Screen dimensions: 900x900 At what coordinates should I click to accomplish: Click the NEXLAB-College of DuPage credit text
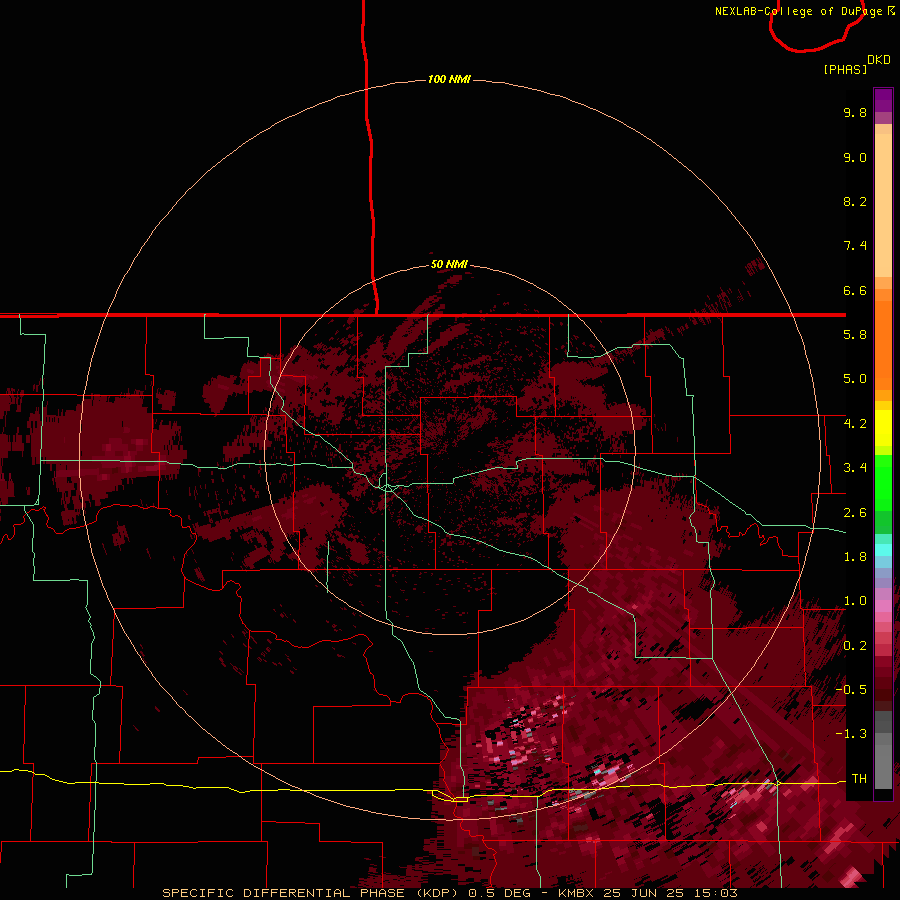coord(798,11)
